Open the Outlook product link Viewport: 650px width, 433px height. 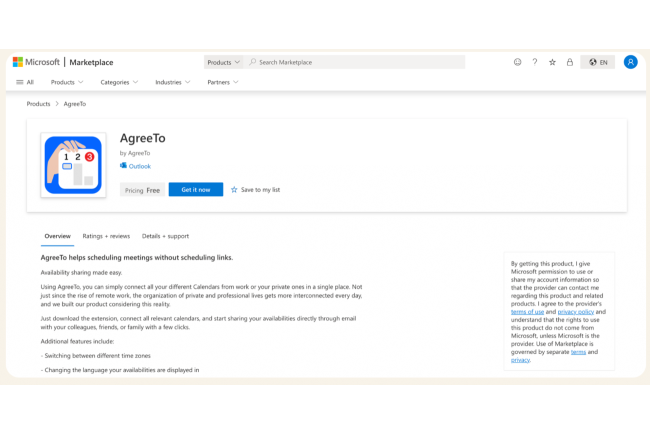(138, 166)
